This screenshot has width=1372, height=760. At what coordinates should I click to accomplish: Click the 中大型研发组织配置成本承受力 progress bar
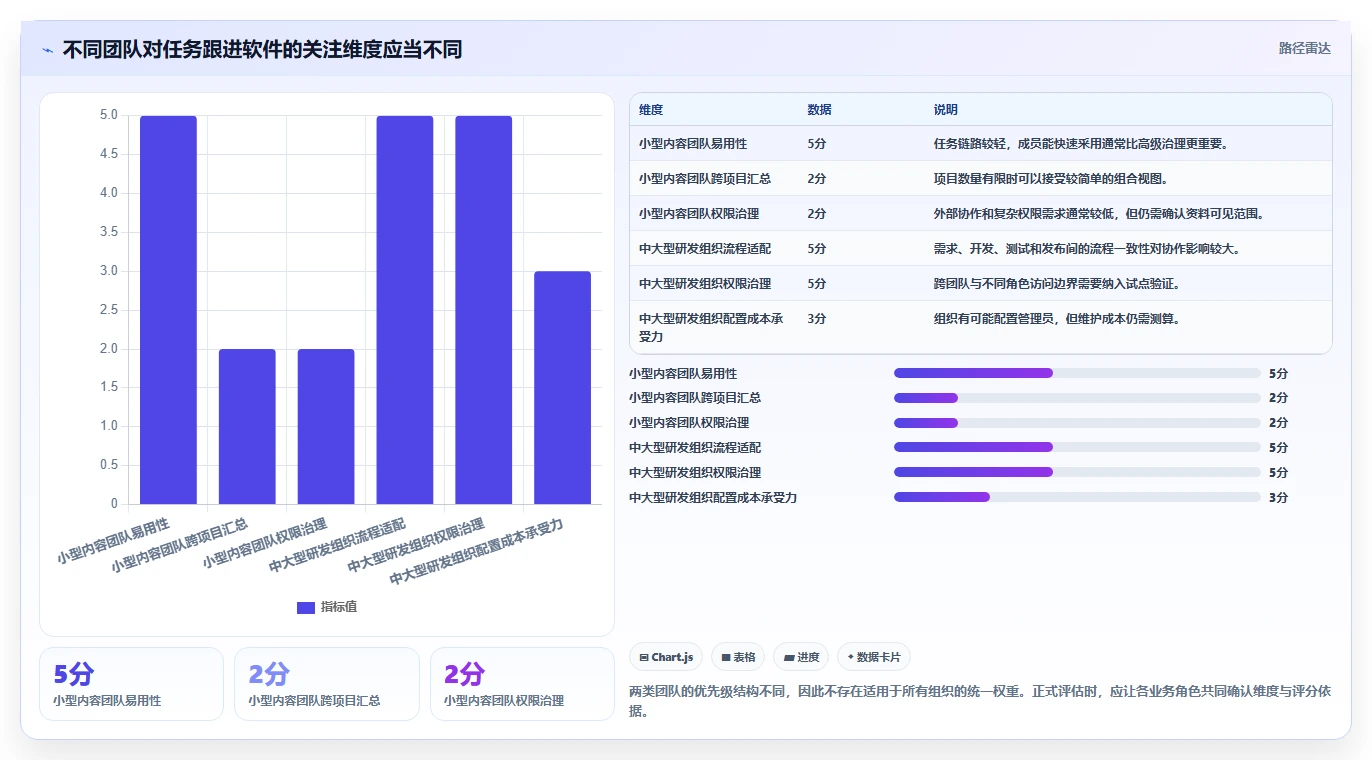tap(1077, 497)
